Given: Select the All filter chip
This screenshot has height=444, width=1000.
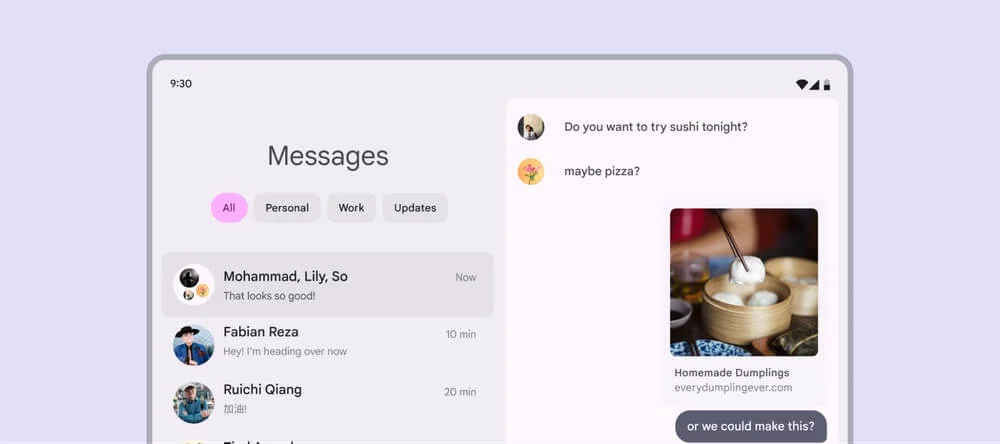Looking at the screenshot, I should tap(229, 208).
